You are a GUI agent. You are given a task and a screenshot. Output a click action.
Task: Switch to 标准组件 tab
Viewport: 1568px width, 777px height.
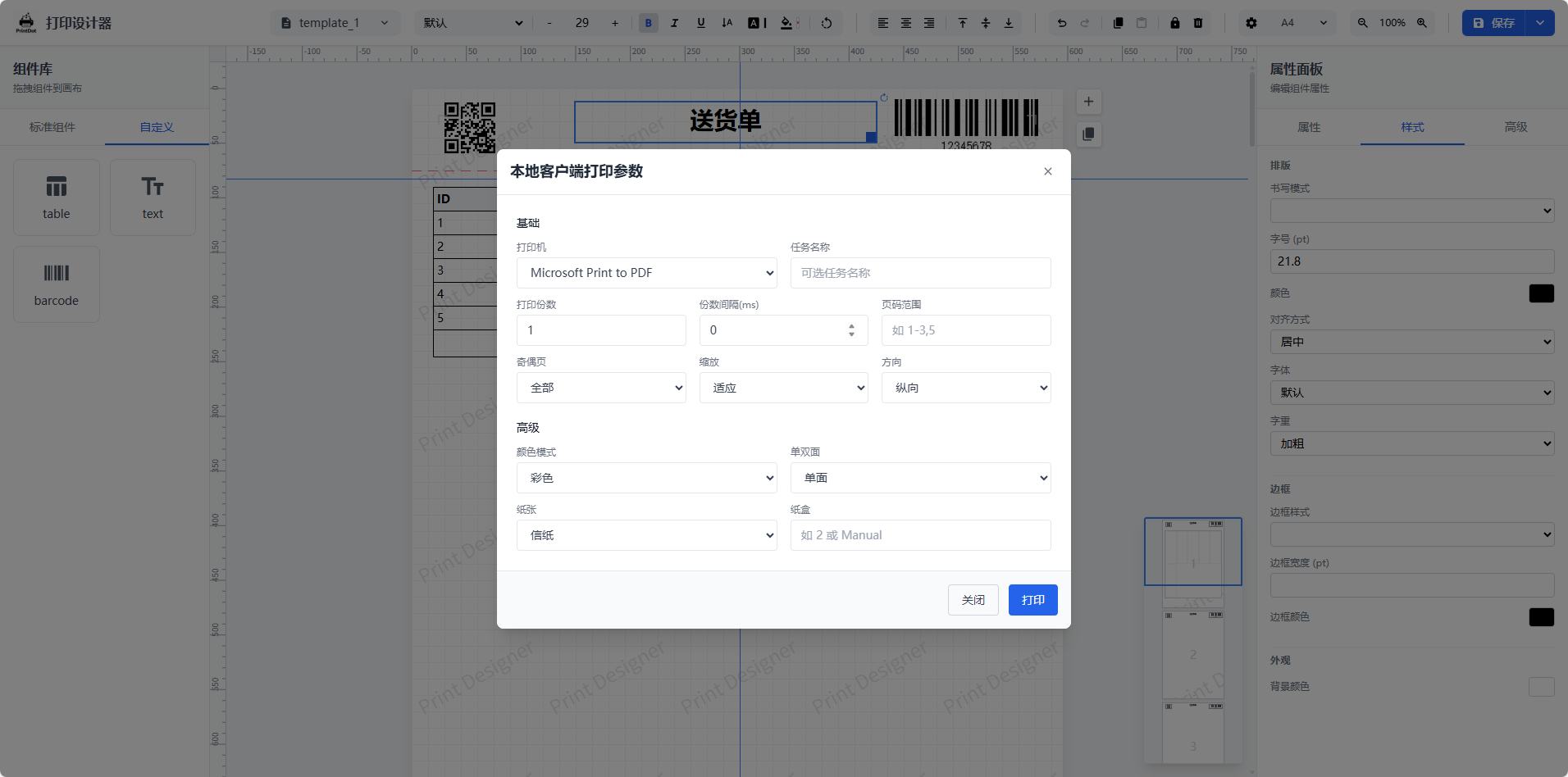pos(52,127)
